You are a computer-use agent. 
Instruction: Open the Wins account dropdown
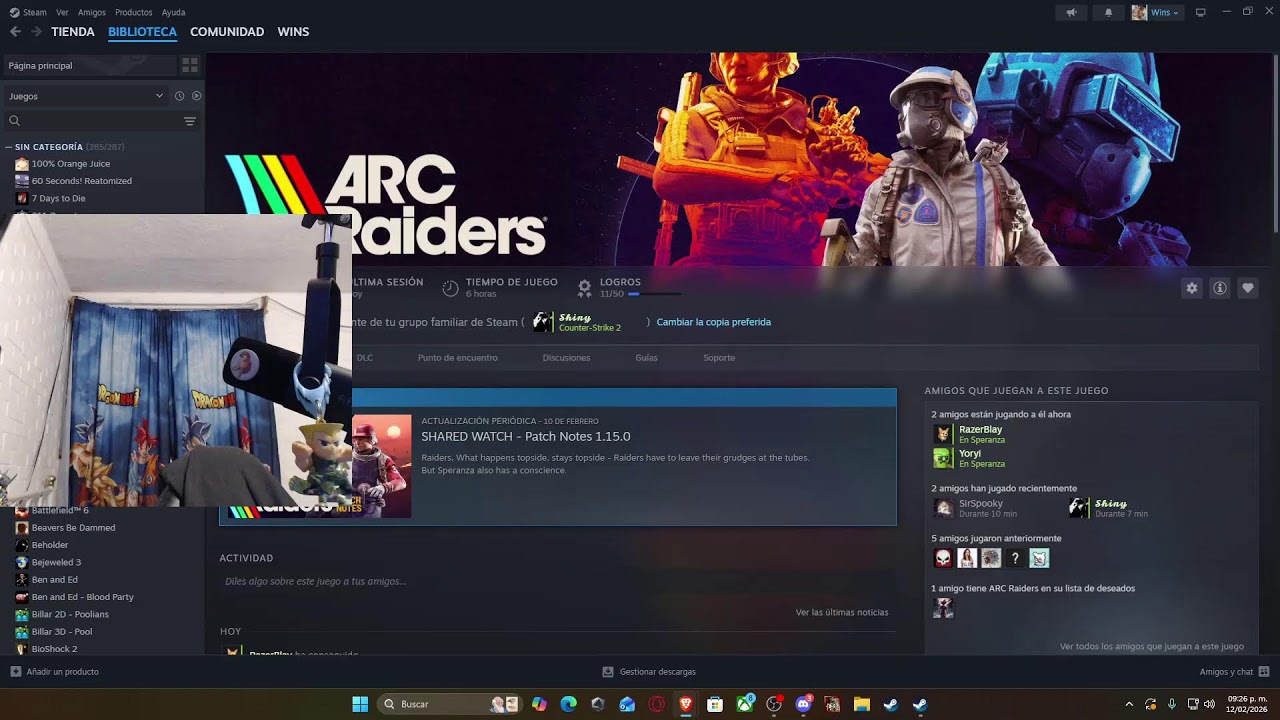[x=1156, y=12]
